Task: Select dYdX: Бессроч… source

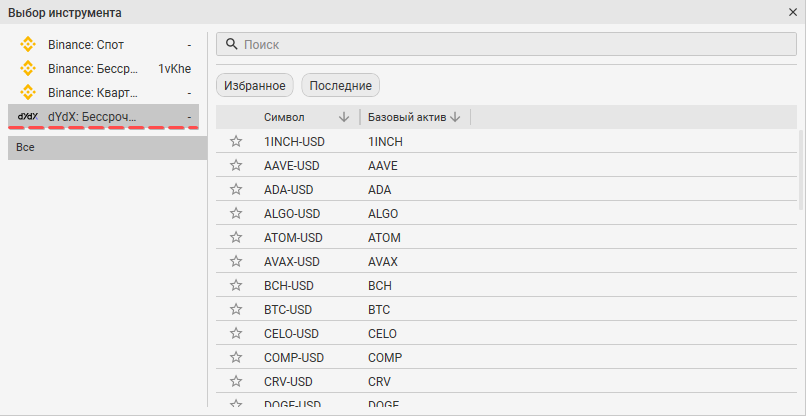Action: 103,117
